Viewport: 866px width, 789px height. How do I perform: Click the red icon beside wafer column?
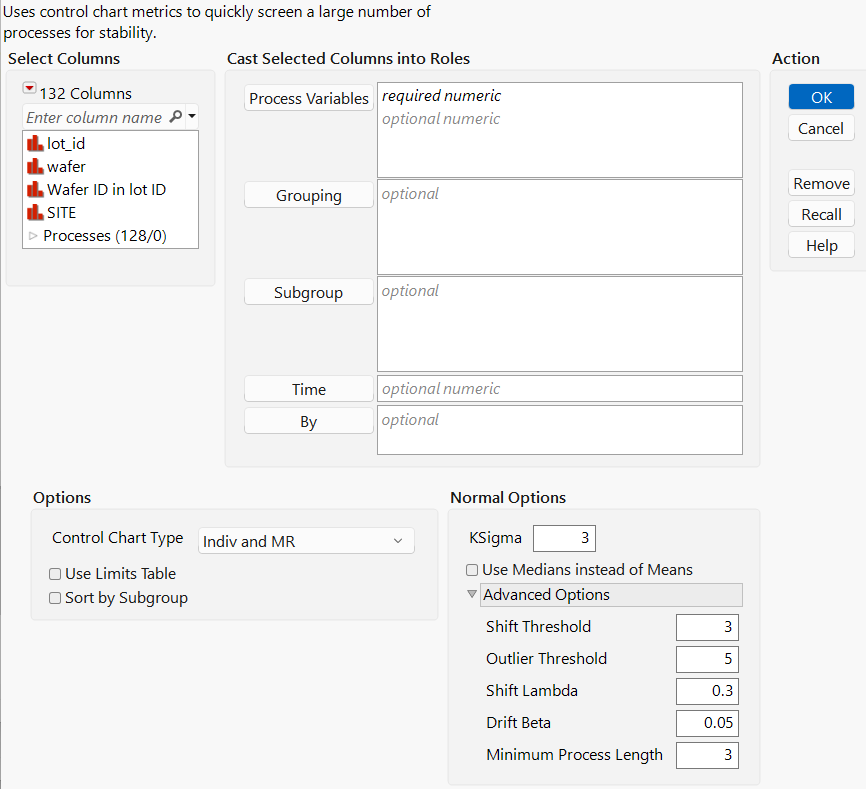(35, 167)
